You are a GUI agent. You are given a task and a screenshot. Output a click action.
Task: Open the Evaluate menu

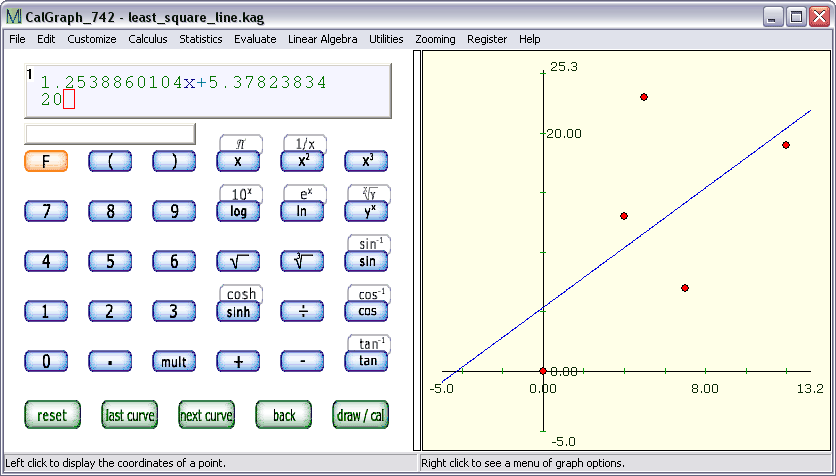point(255,39)
